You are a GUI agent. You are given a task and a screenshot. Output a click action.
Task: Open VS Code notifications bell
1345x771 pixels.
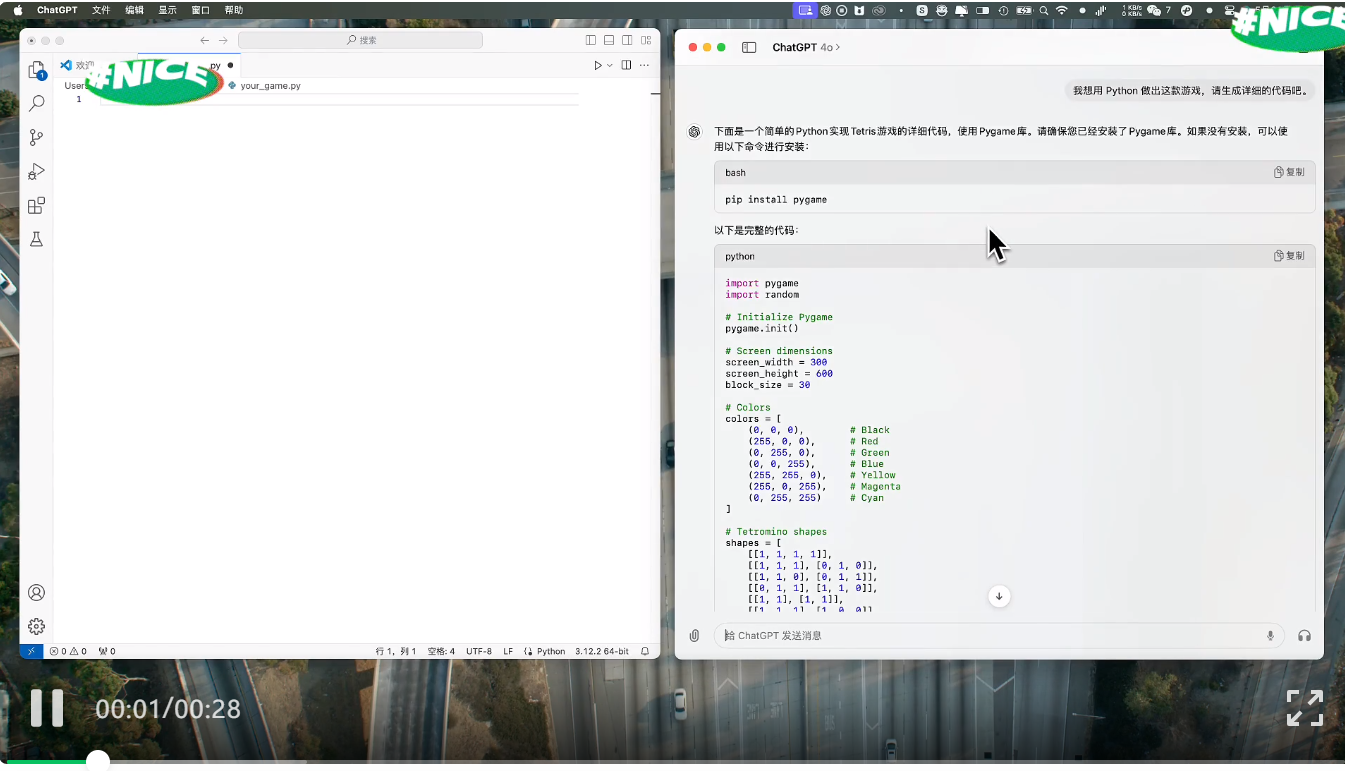click(x=645, y=651)
